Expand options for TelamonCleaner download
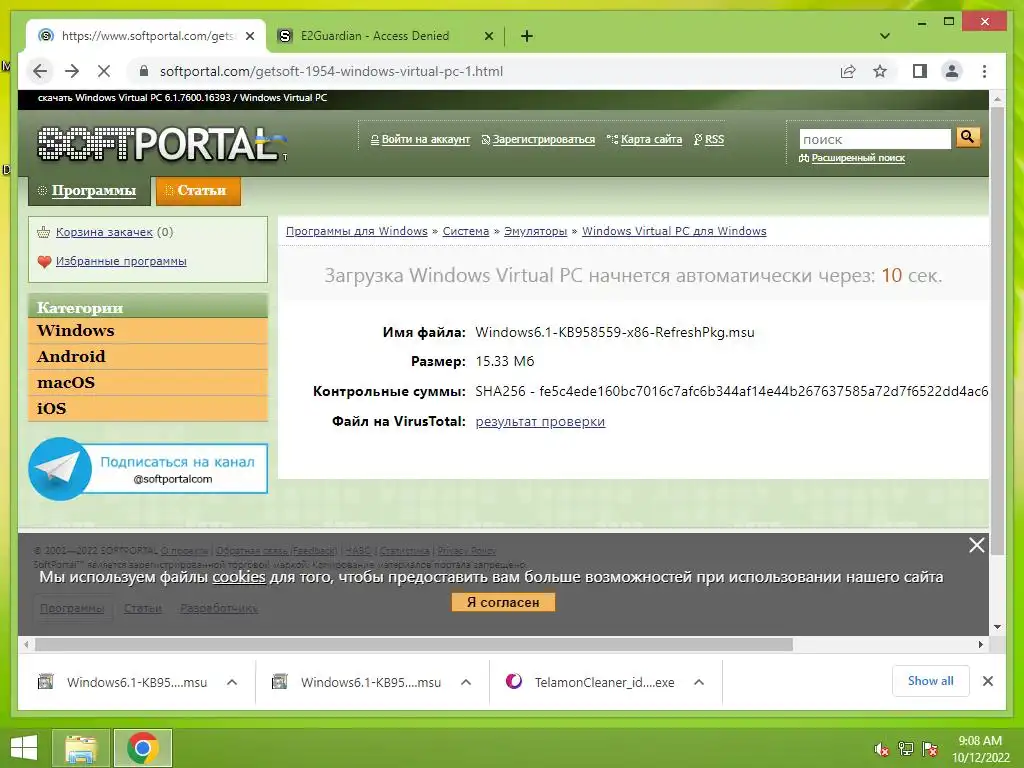Viewport: 1024px width, 768px height. click(699, 682)
